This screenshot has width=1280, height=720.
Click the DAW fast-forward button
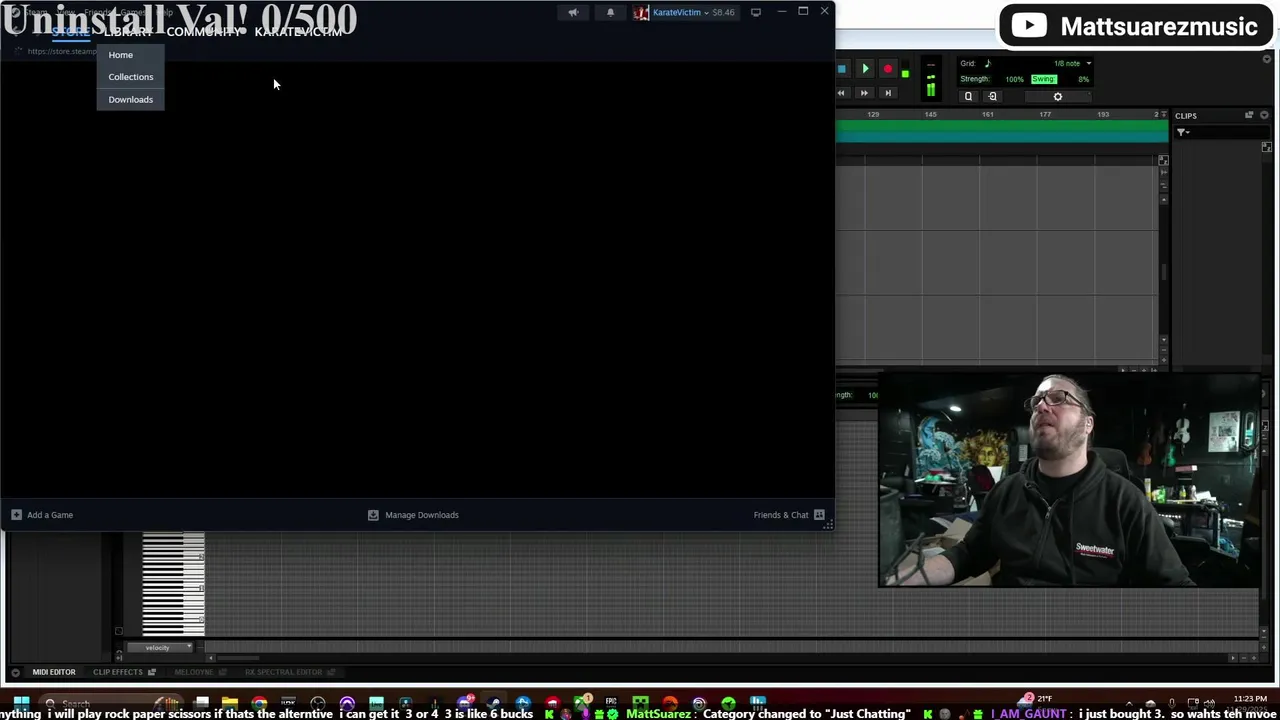coord(864,93)
